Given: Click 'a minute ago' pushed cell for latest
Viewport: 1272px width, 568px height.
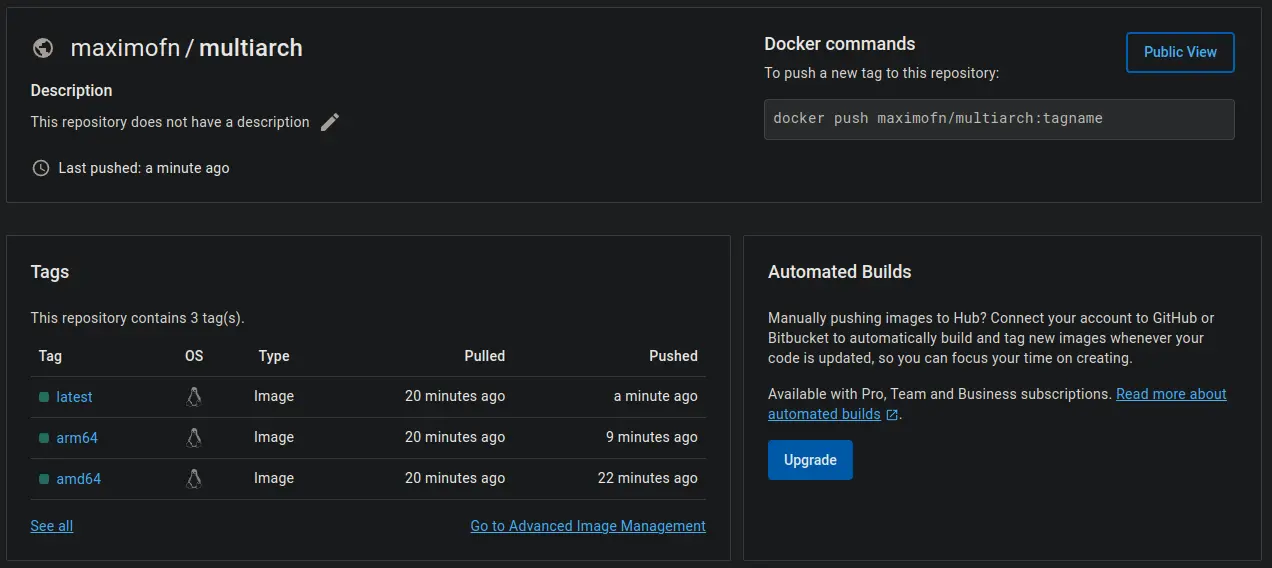Looking at the screenshot, I should click(x=656, y=397).
